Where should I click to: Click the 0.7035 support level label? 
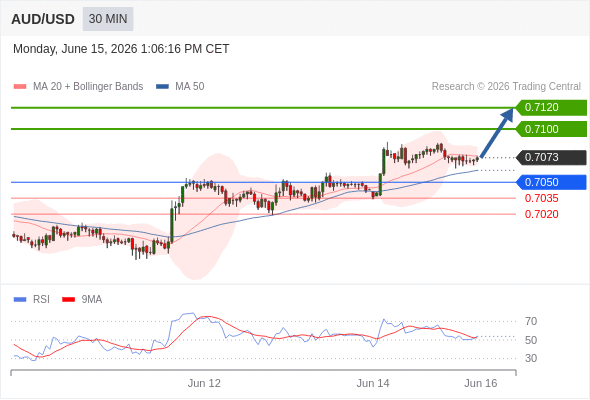(541, 198)
